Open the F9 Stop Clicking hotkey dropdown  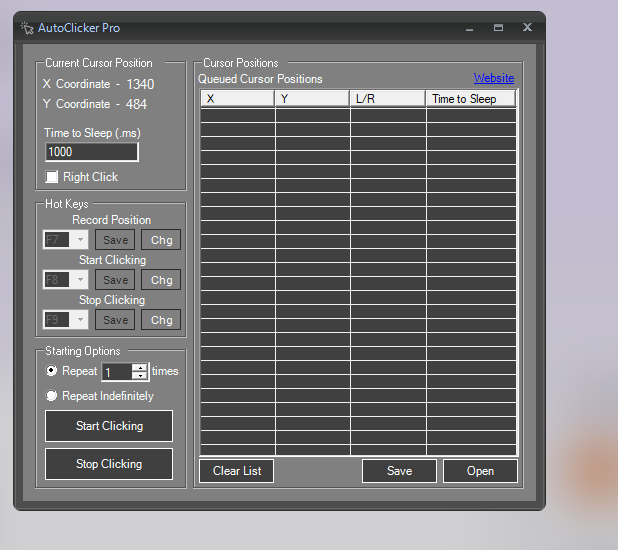point(80,319)
